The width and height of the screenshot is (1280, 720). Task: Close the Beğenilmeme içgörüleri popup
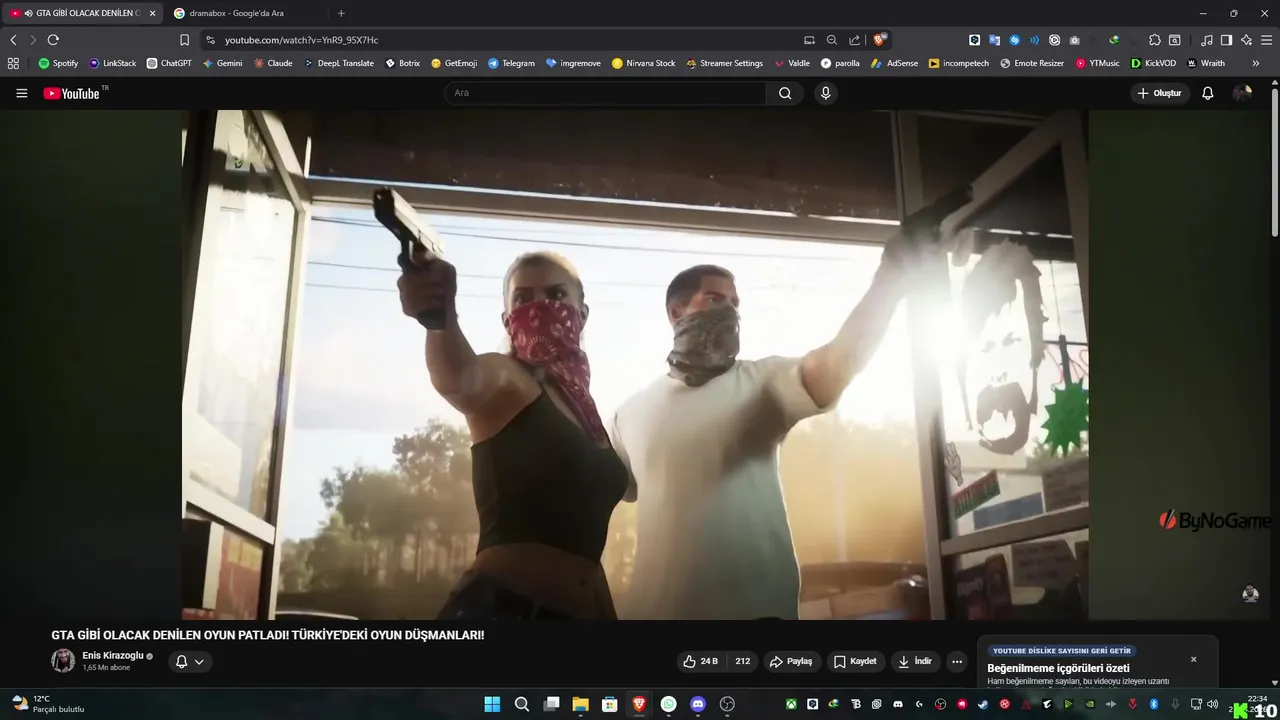point(1193,659)
